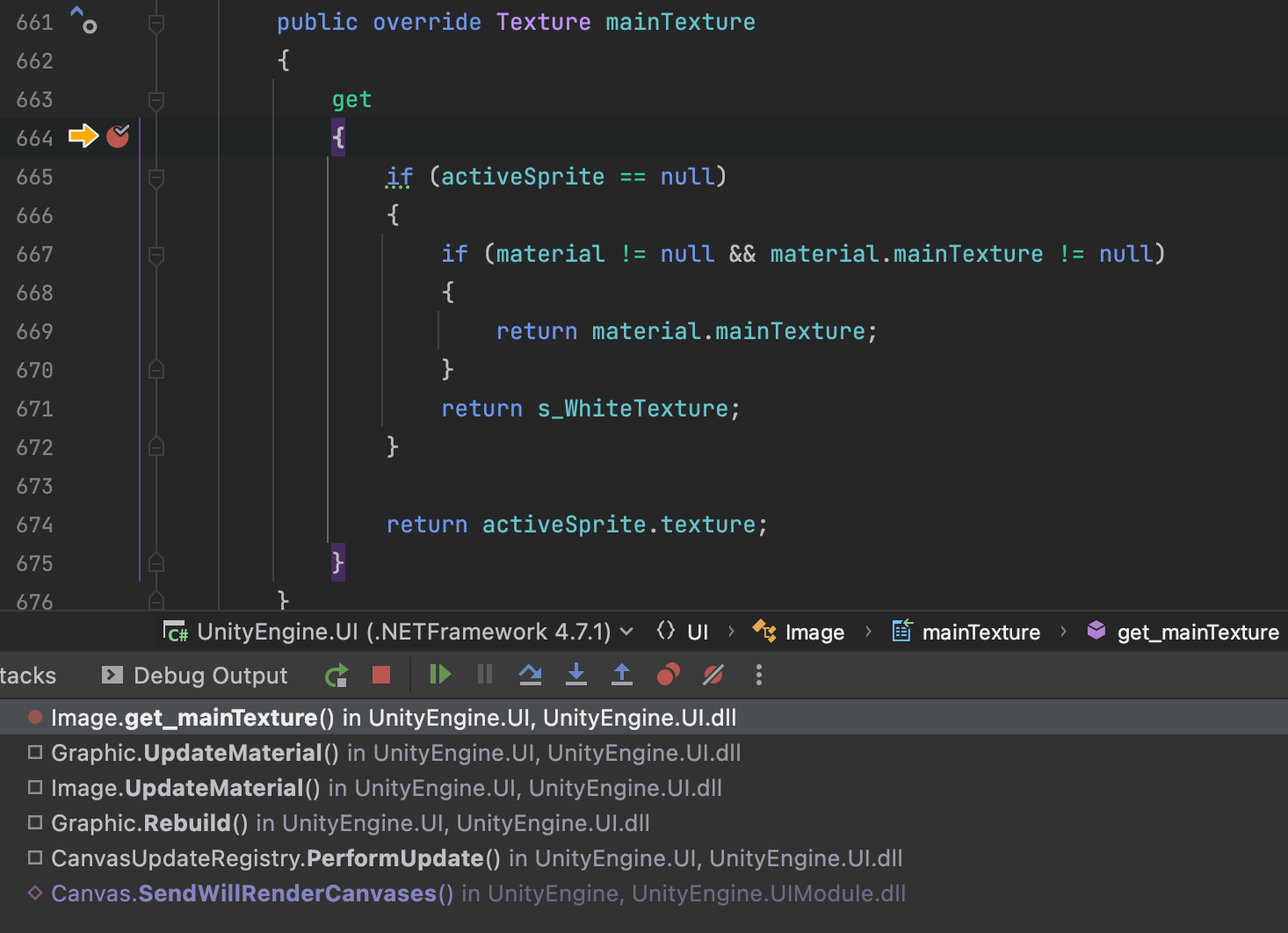The height and width of the screenshot is (933, 1288).
Task: Select the Canvas.SendWillRenderCanvases() stack frame
Action: [x=251, y=893]
